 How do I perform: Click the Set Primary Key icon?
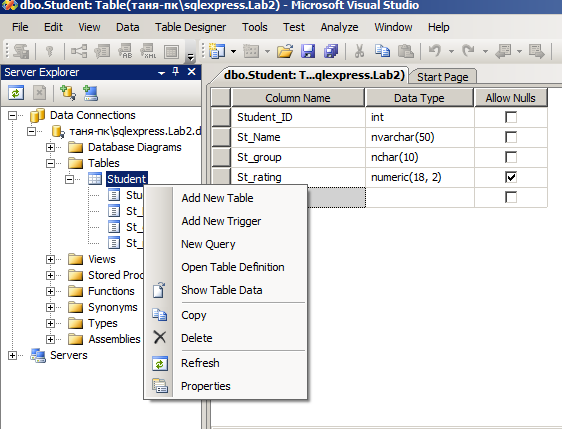click(49, 51)
